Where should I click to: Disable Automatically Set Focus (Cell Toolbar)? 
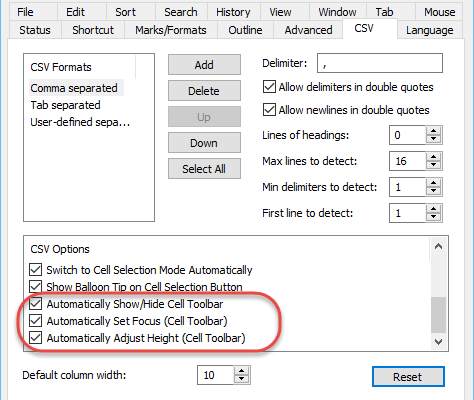coord(35,321)
